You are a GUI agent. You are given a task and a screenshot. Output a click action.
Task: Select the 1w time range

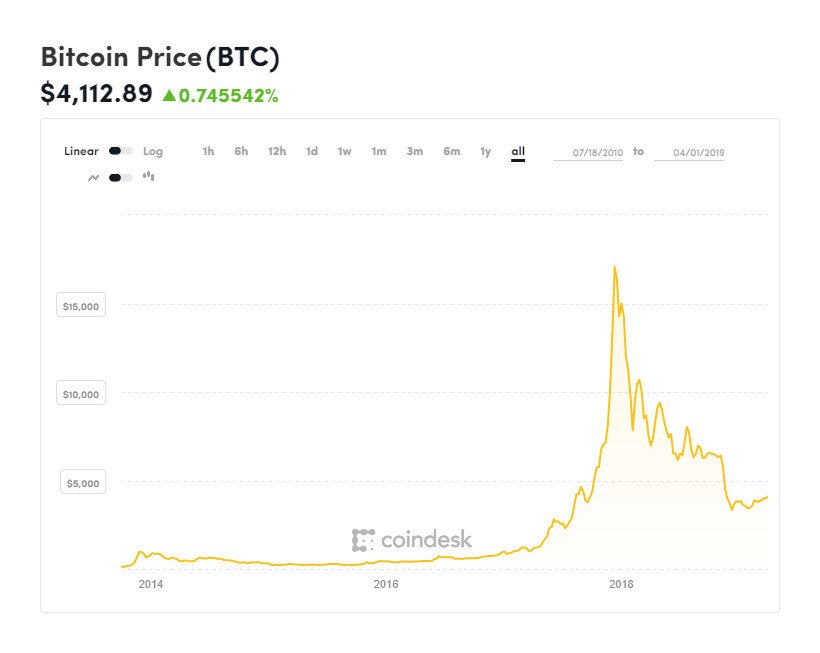344,151
